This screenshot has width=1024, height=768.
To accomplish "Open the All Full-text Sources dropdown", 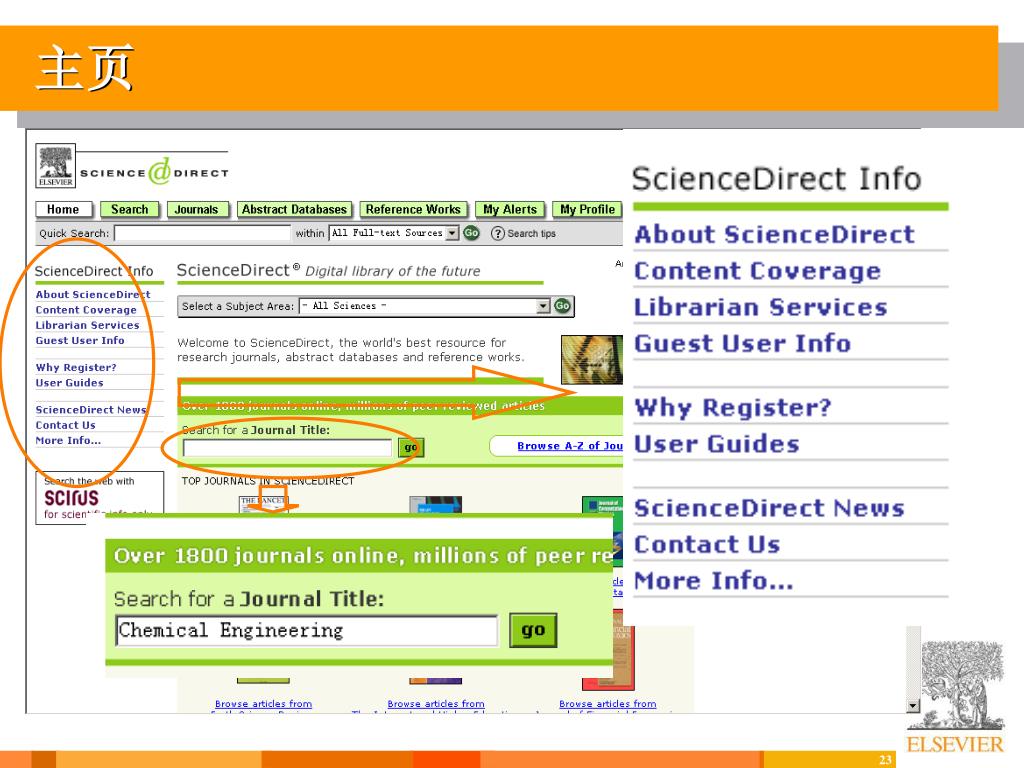I will click(394, 233).
